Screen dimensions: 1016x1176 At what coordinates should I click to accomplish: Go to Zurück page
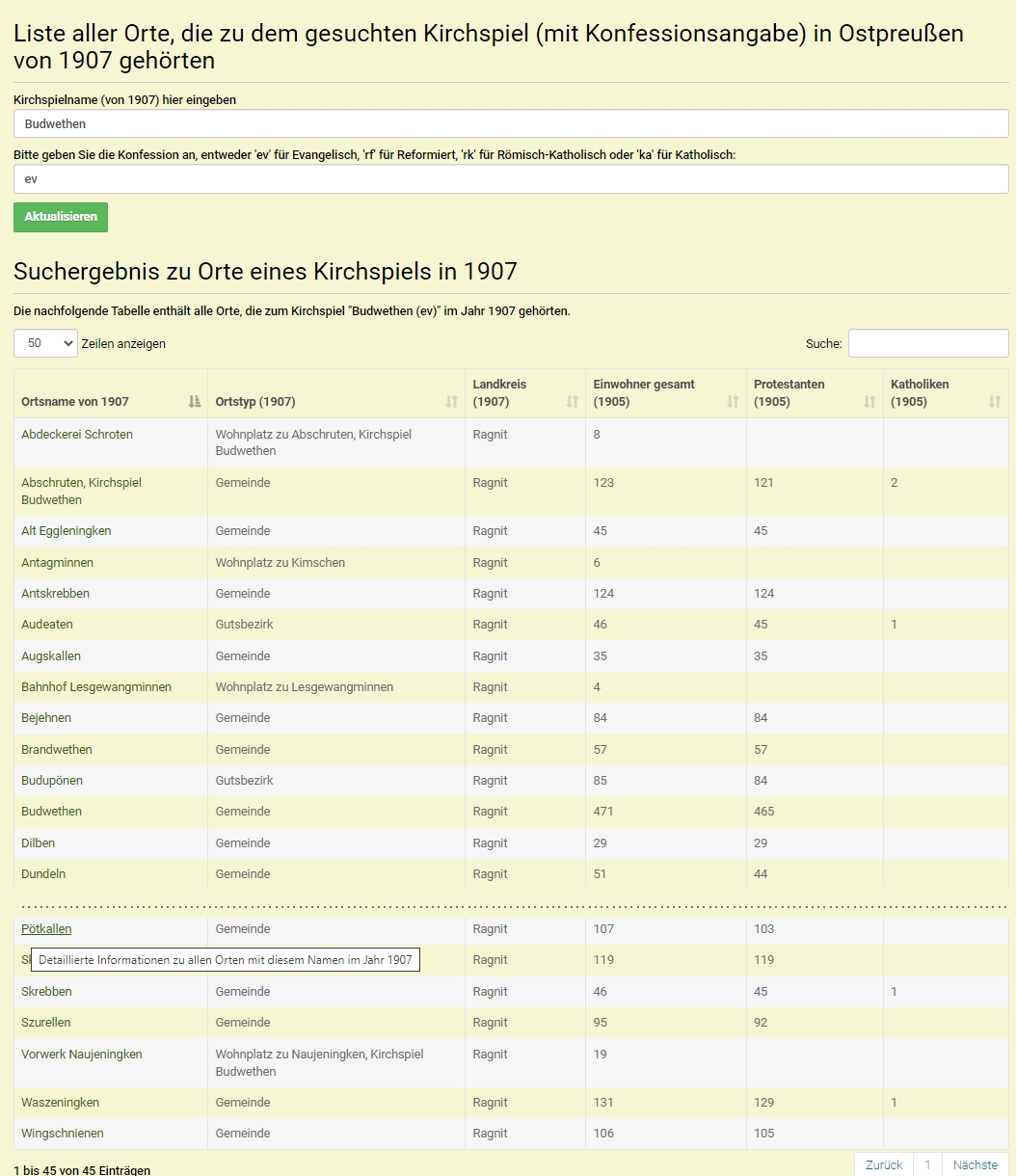point(884,1164)
